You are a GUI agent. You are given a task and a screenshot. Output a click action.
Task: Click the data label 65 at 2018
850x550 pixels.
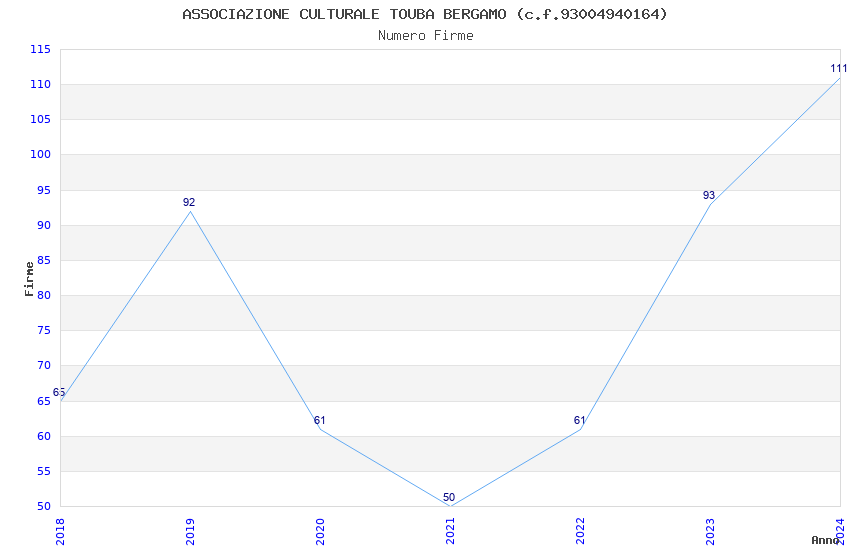pyautogui.click(x=59, y=392)
